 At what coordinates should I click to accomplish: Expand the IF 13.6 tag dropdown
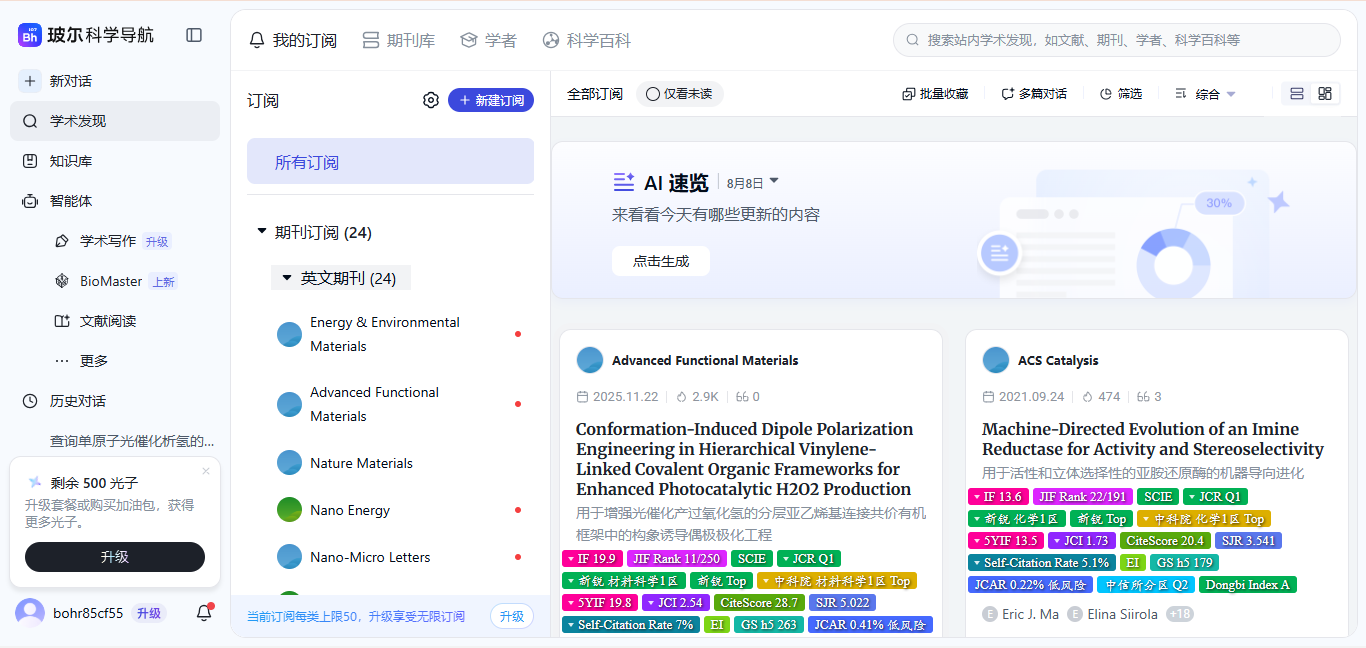click(999, 497)
